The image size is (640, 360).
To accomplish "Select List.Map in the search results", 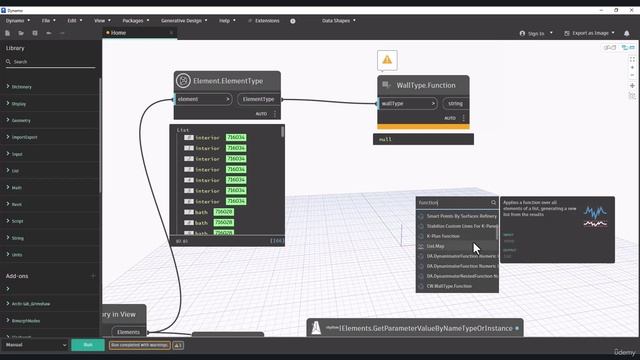I will 456,246.
